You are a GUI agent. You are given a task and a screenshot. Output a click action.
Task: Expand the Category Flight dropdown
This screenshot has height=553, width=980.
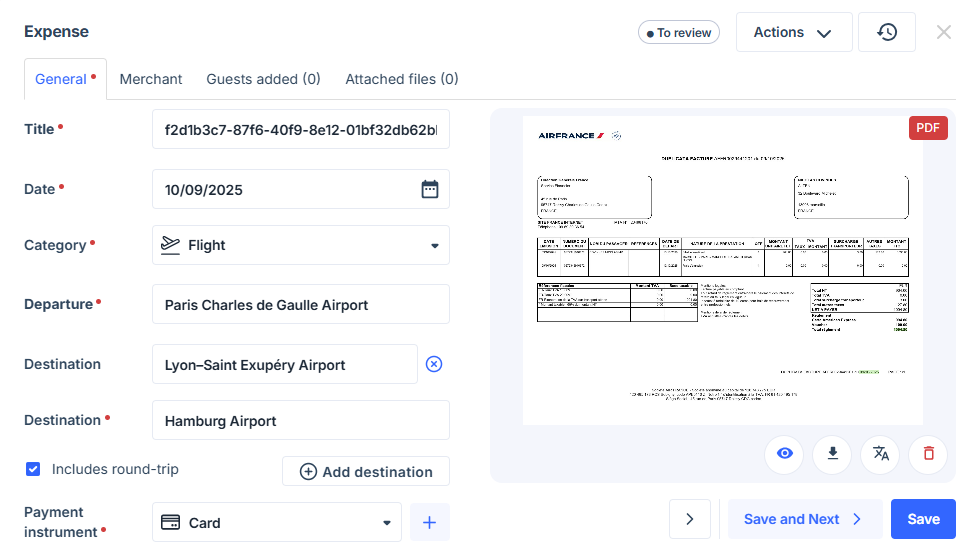pyautogui.click(x=434, y=245)
